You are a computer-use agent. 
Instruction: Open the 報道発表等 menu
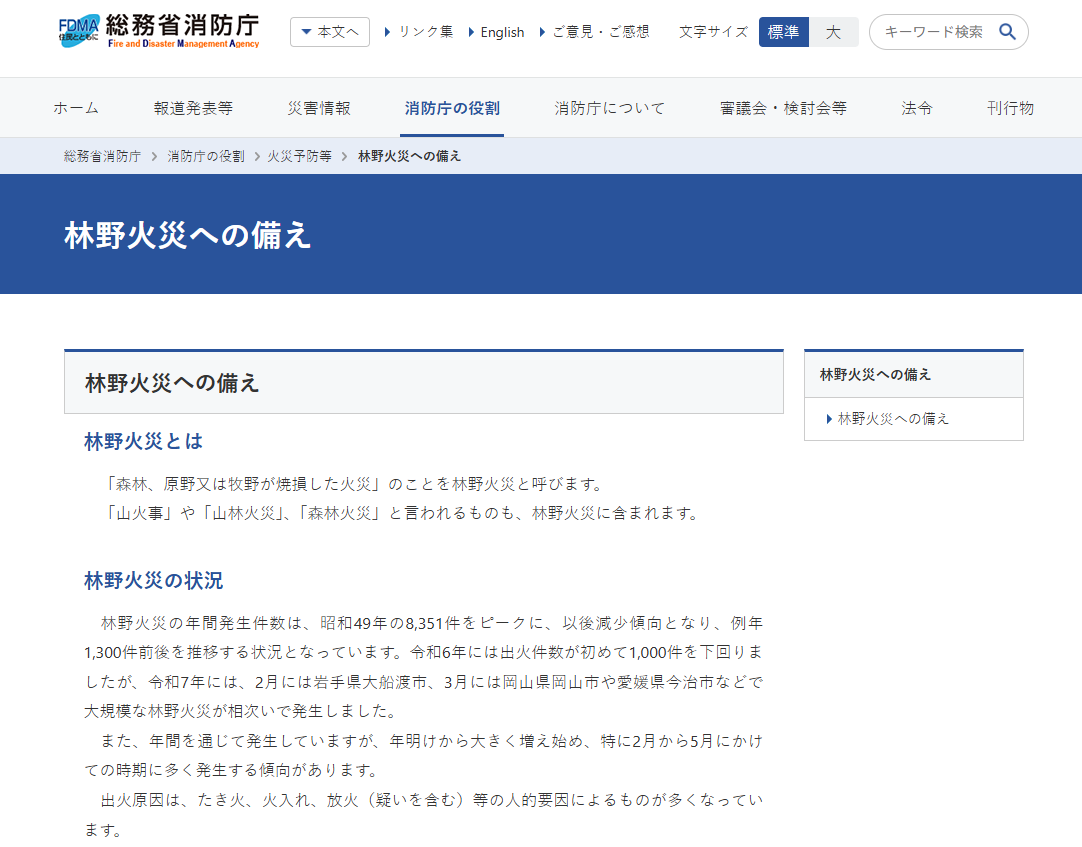[193, 108]
